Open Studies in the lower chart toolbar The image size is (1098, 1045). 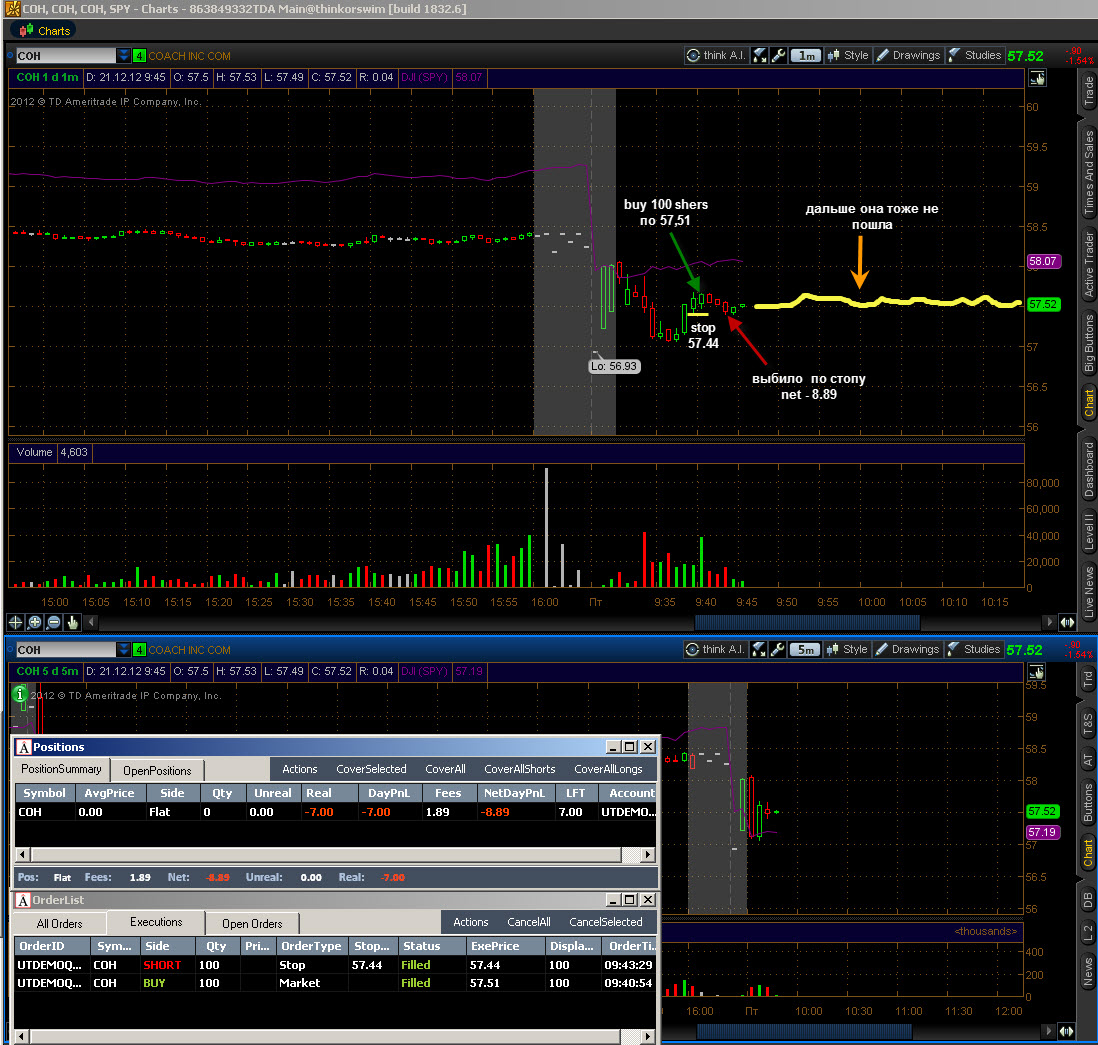pos(974,649)
